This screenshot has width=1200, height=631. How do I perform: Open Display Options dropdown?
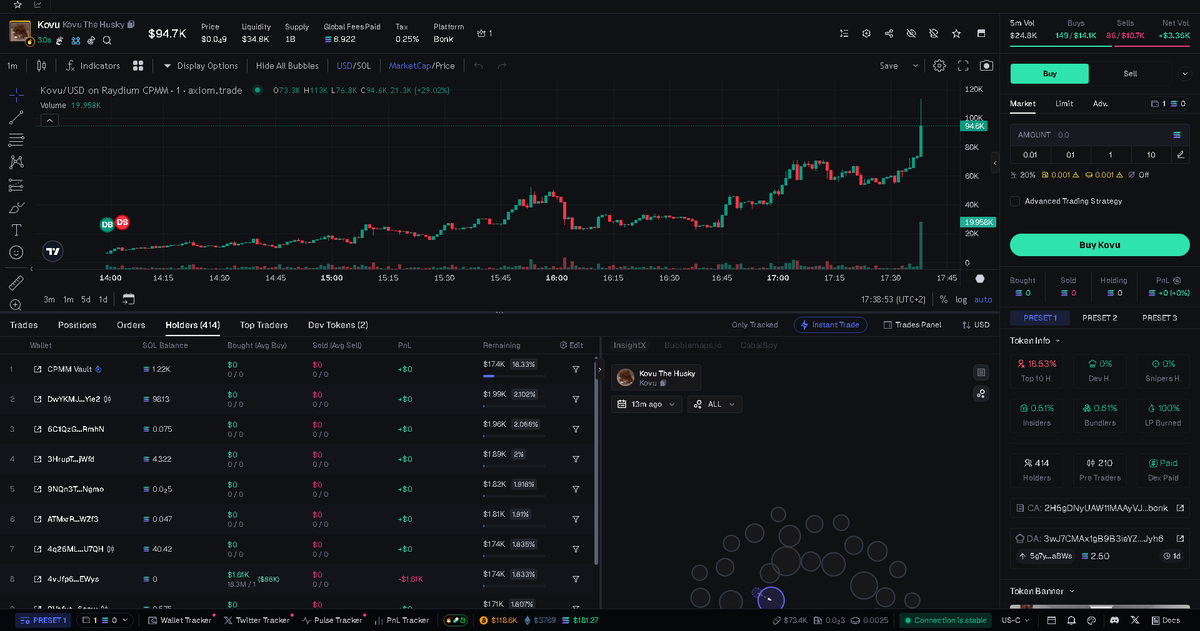click(201, 66)
